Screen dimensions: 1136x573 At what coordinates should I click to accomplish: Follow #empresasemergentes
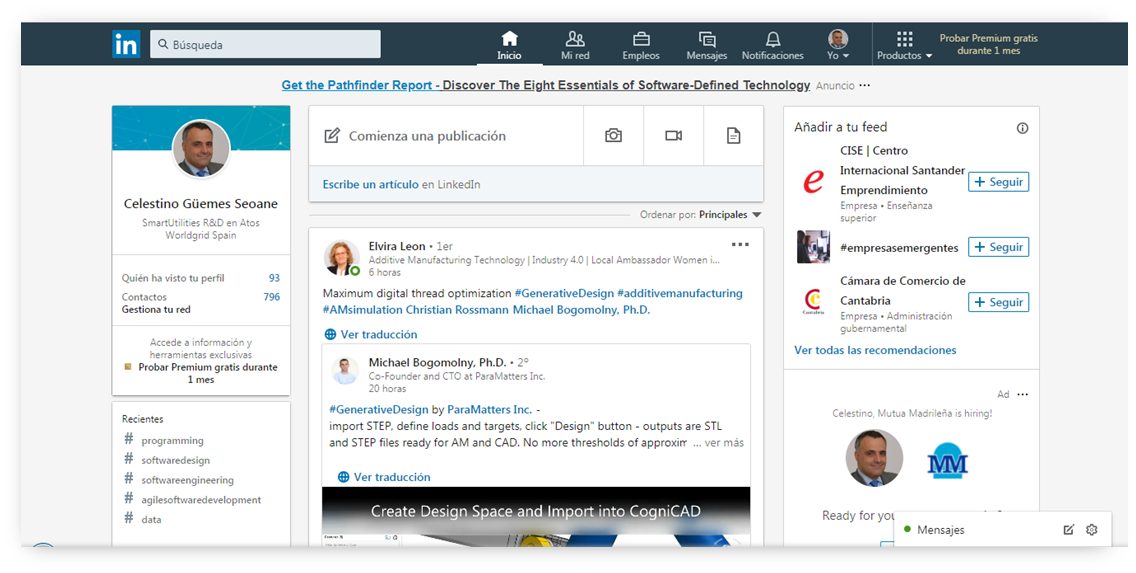[x=998, y=247]
